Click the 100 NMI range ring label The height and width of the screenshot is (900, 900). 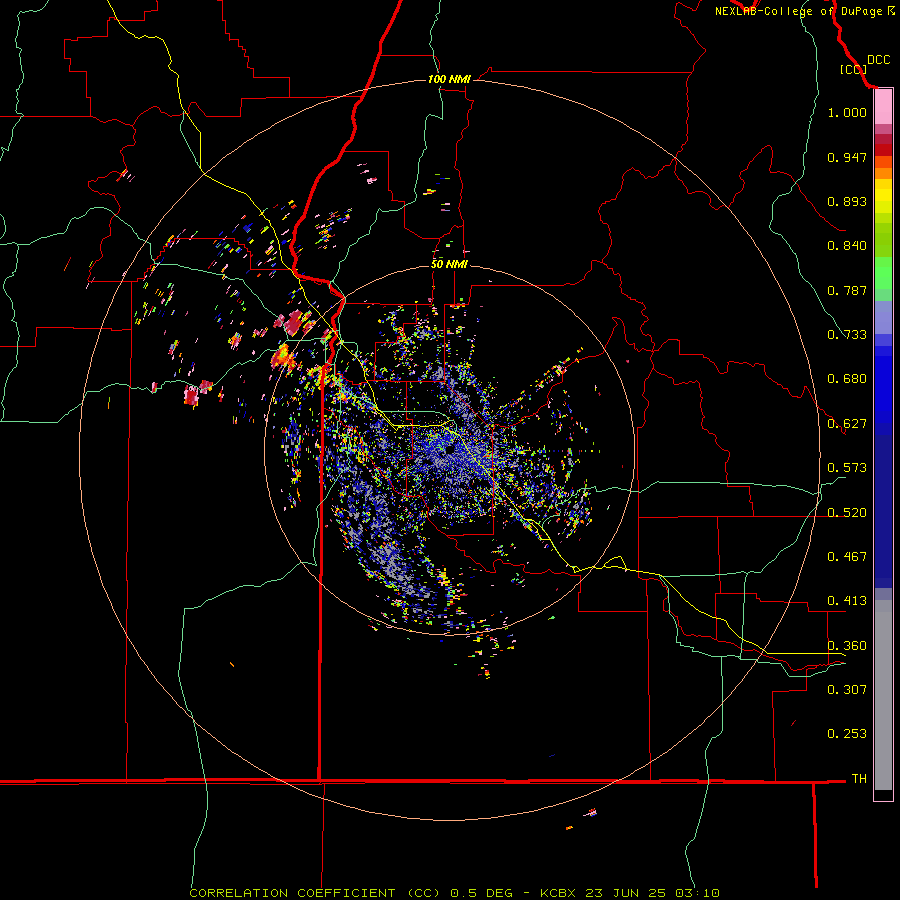pyautogui.click(x=449, y=79)
